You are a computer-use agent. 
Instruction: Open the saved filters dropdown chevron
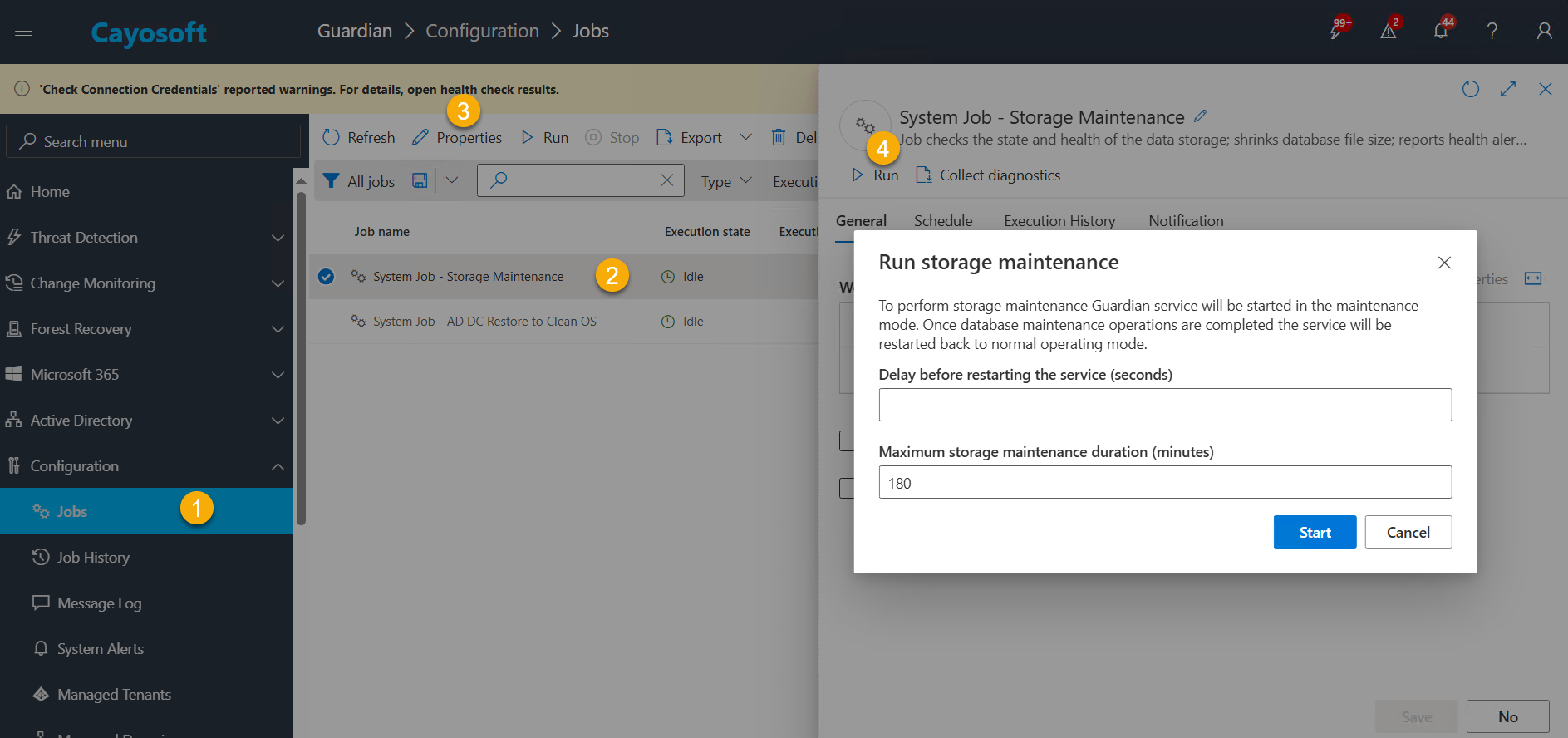pyautogui.click(x=451, y=180)
